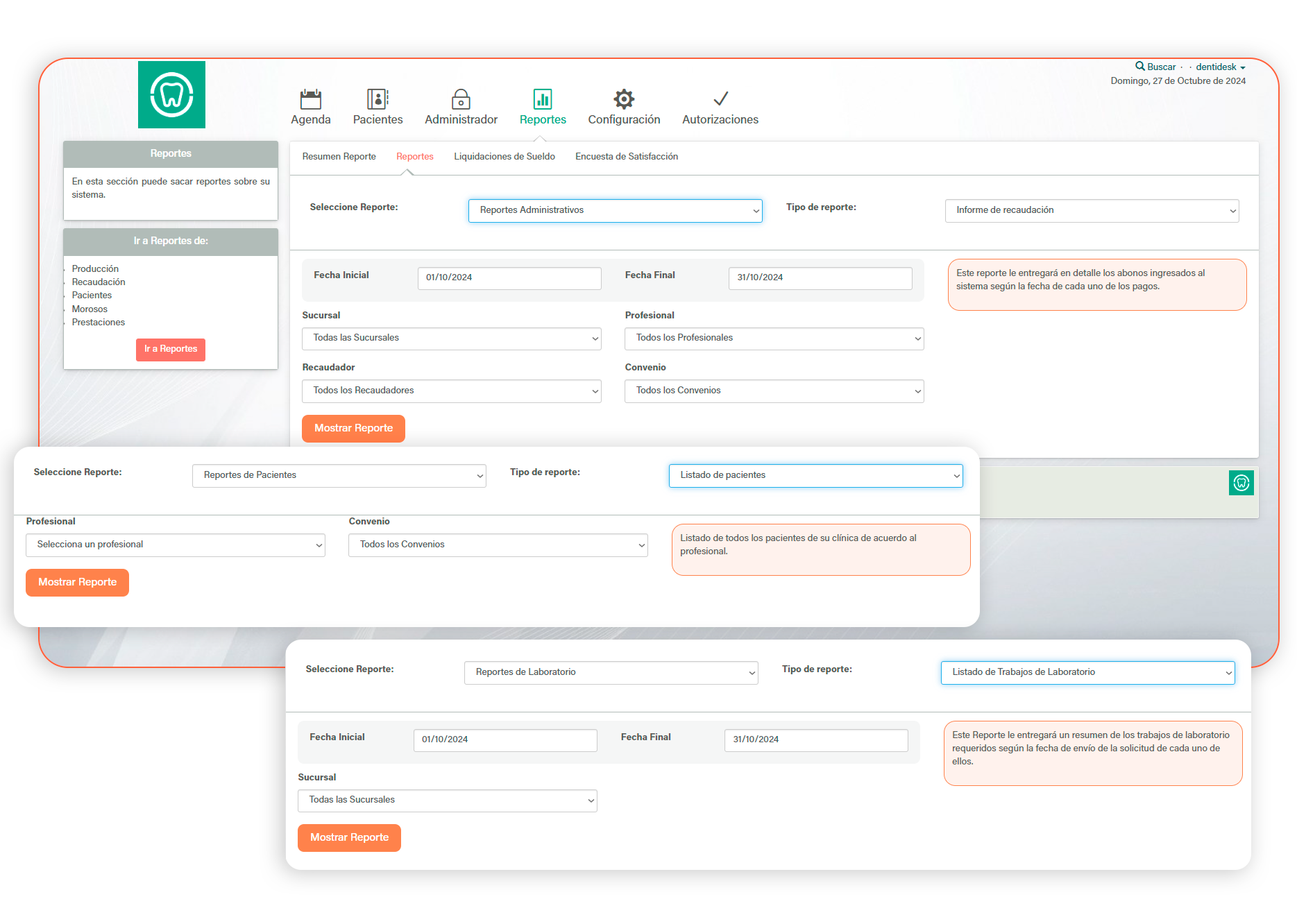Click the Autorizaciones checkmark icon

pyautogui.click(x=720, y=99)
